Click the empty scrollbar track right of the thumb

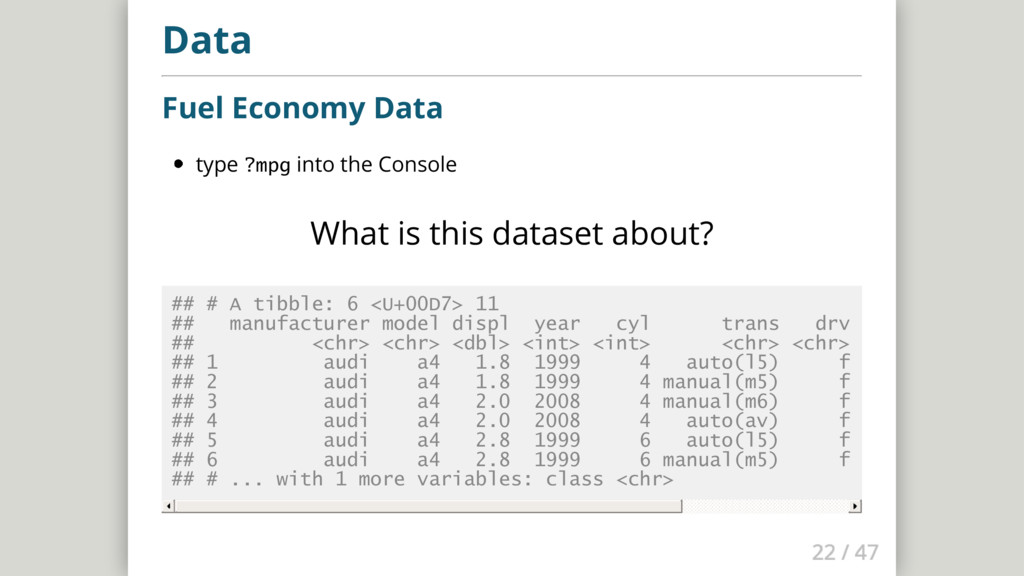[x=765, y=506]
